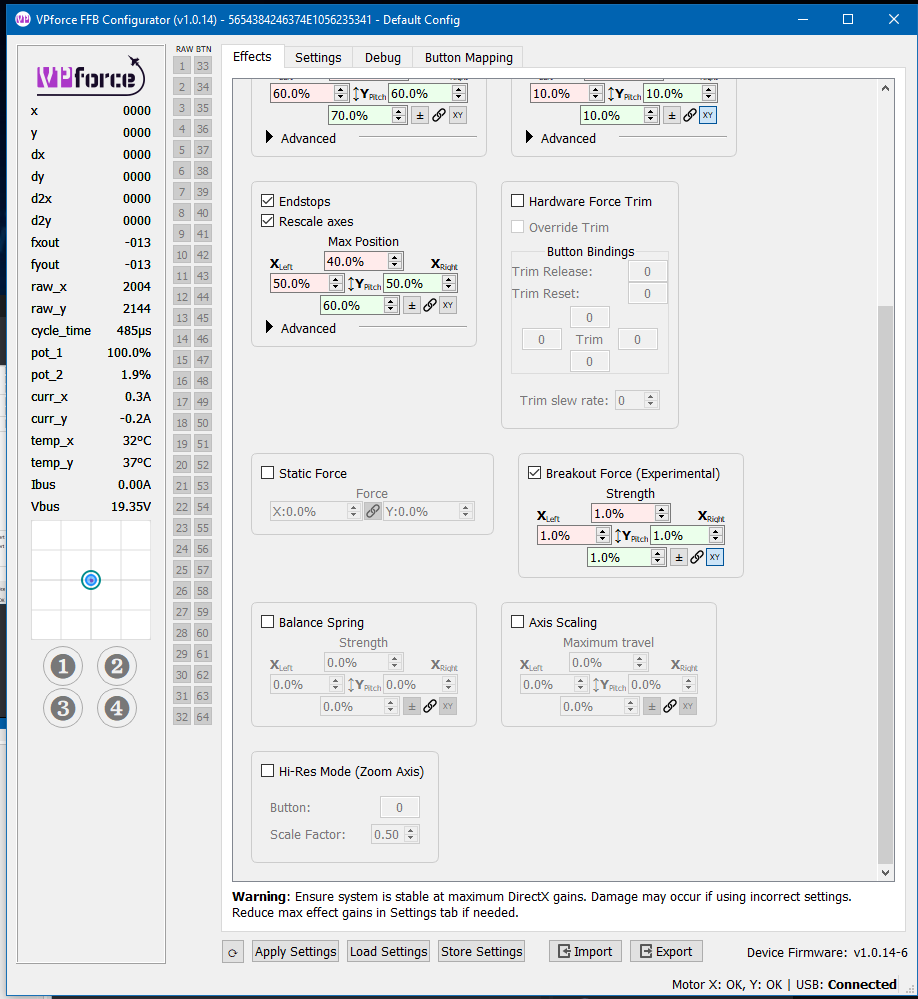Click the Store Settings button
918x999 pixels.
(x=482, y=951)
